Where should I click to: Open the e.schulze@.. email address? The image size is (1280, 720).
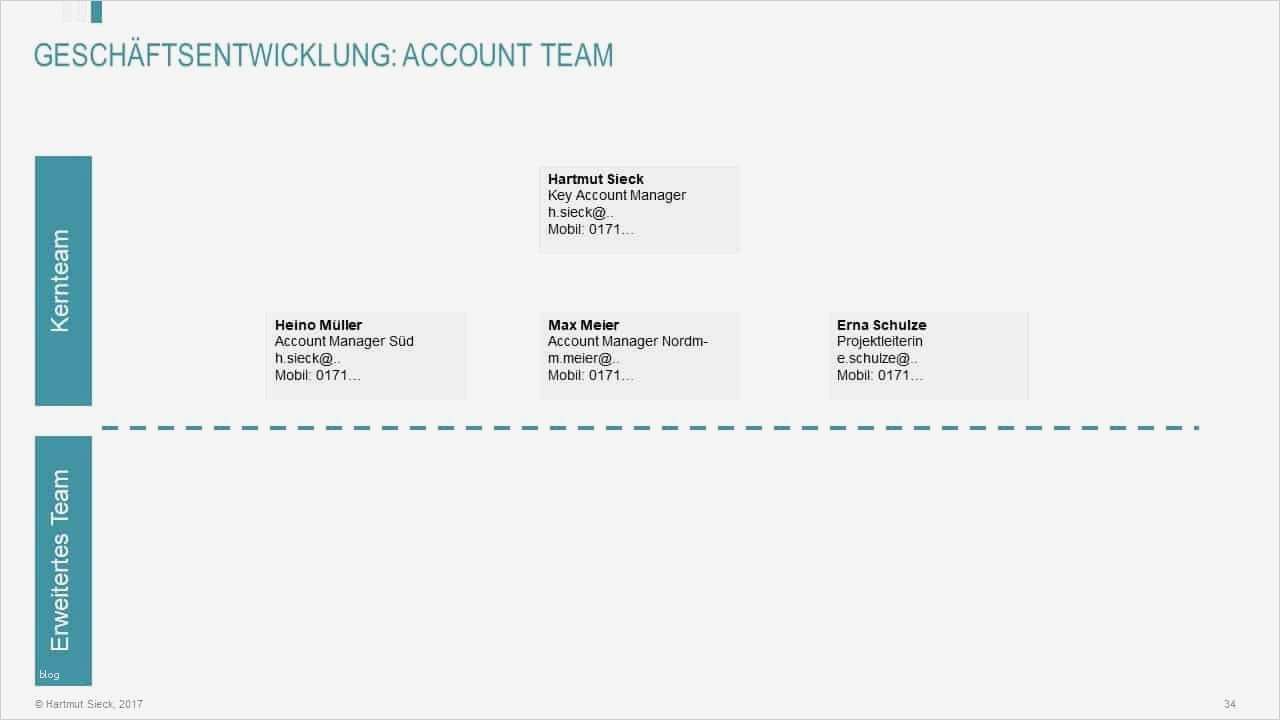877,358
